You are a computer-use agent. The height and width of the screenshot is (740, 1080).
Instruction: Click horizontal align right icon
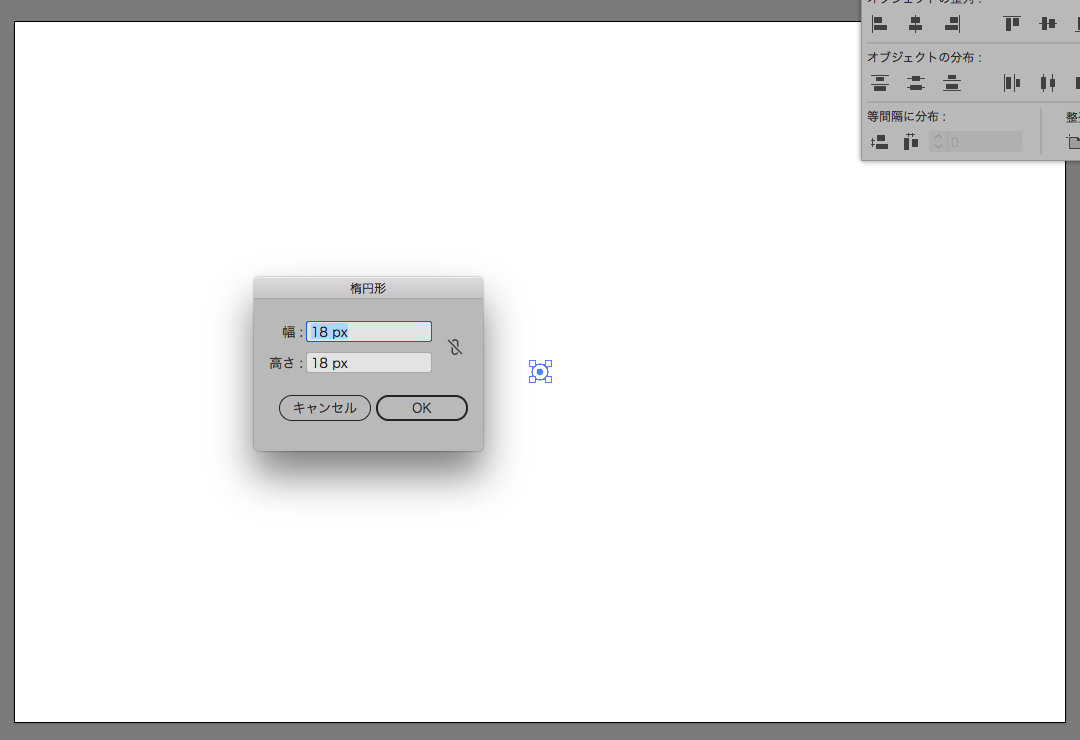952,24
